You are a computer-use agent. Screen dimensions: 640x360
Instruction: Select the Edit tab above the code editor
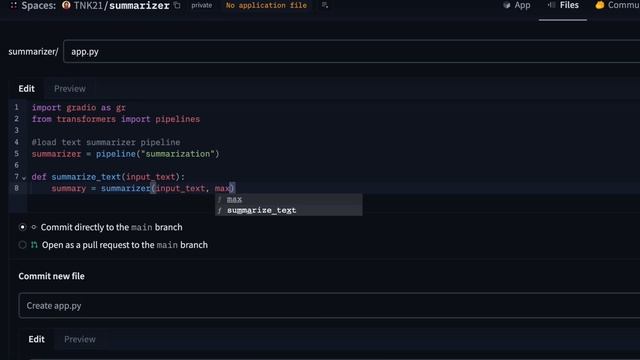point(27,89)
